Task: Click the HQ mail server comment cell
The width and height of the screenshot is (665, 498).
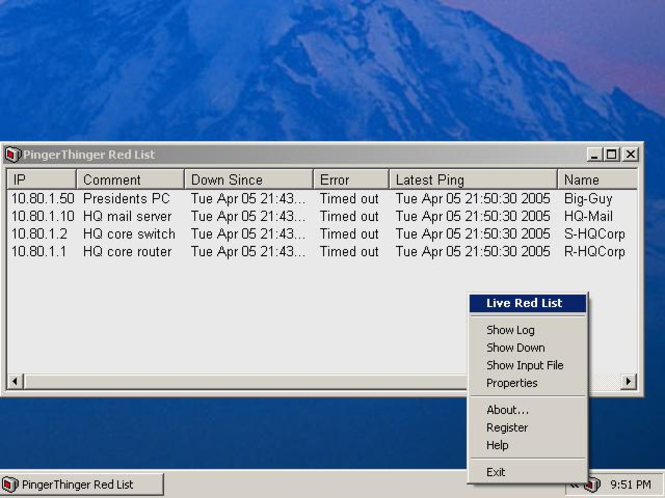Action: pyautogui.click(x=127, y=216)
